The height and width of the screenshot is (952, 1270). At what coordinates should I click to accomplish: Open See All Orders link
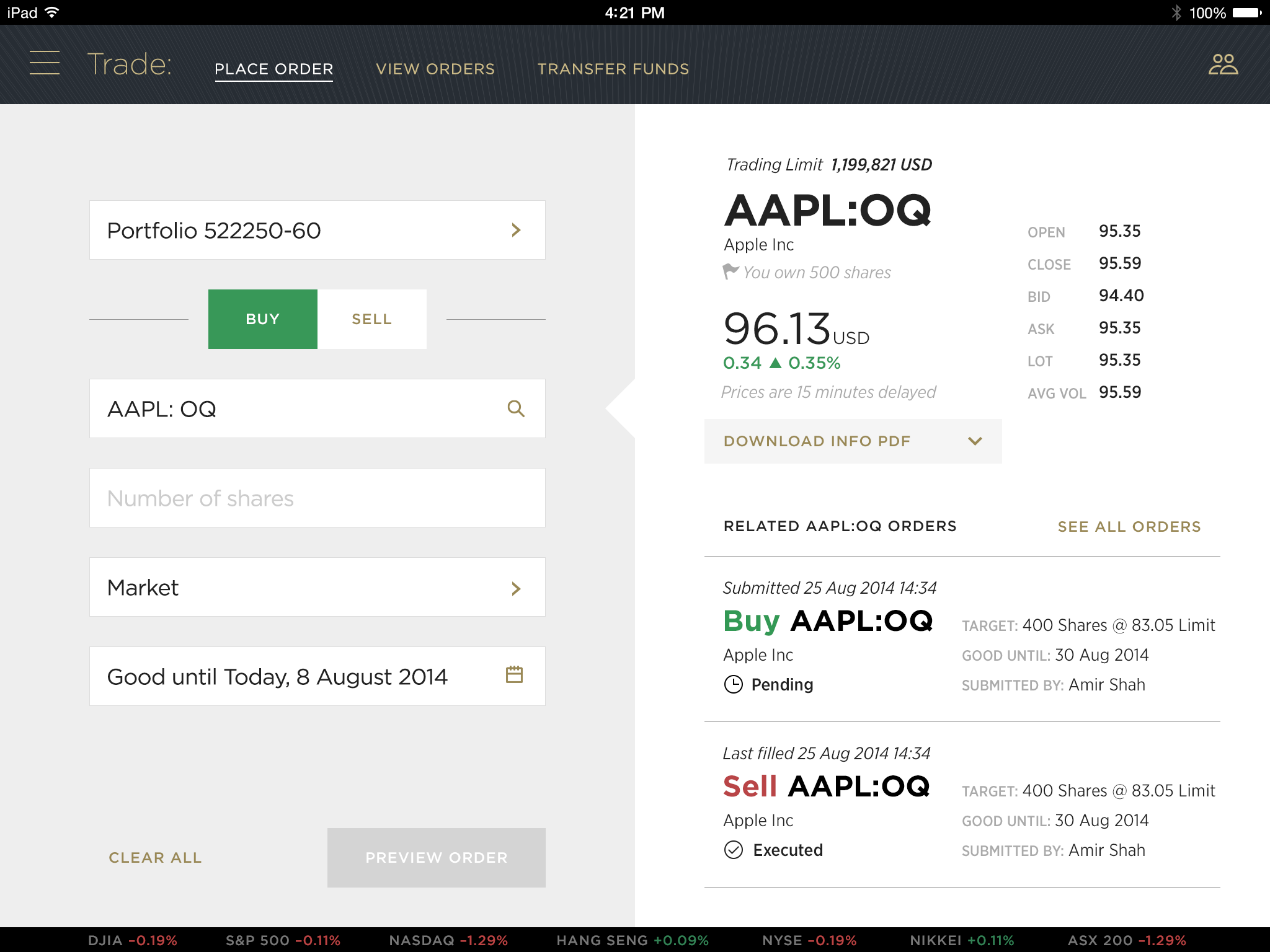[x=1129, y=527]
